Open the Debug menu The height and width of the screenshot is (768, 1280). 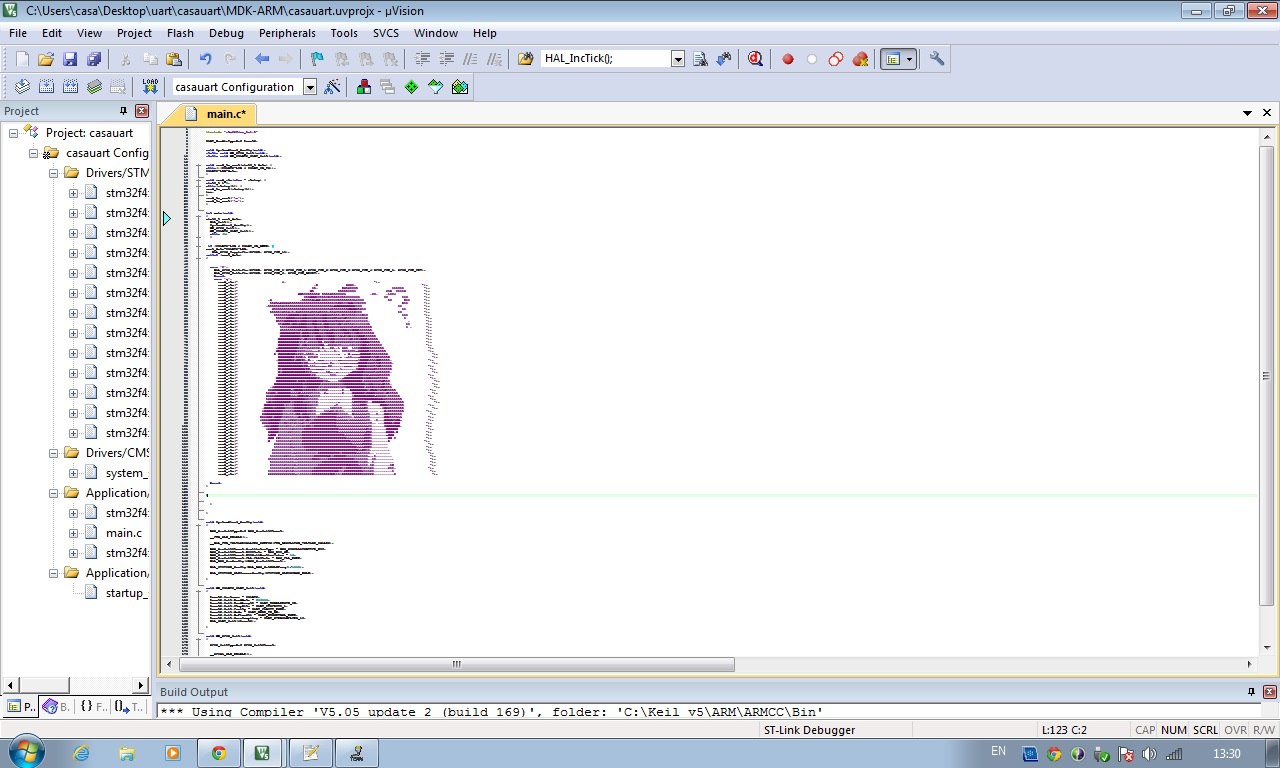[226, 33]
